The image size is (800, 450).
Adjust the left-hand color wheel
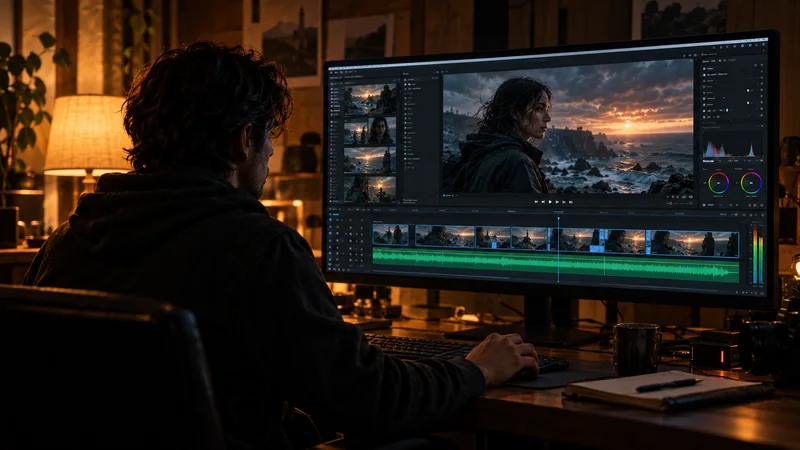718,183
